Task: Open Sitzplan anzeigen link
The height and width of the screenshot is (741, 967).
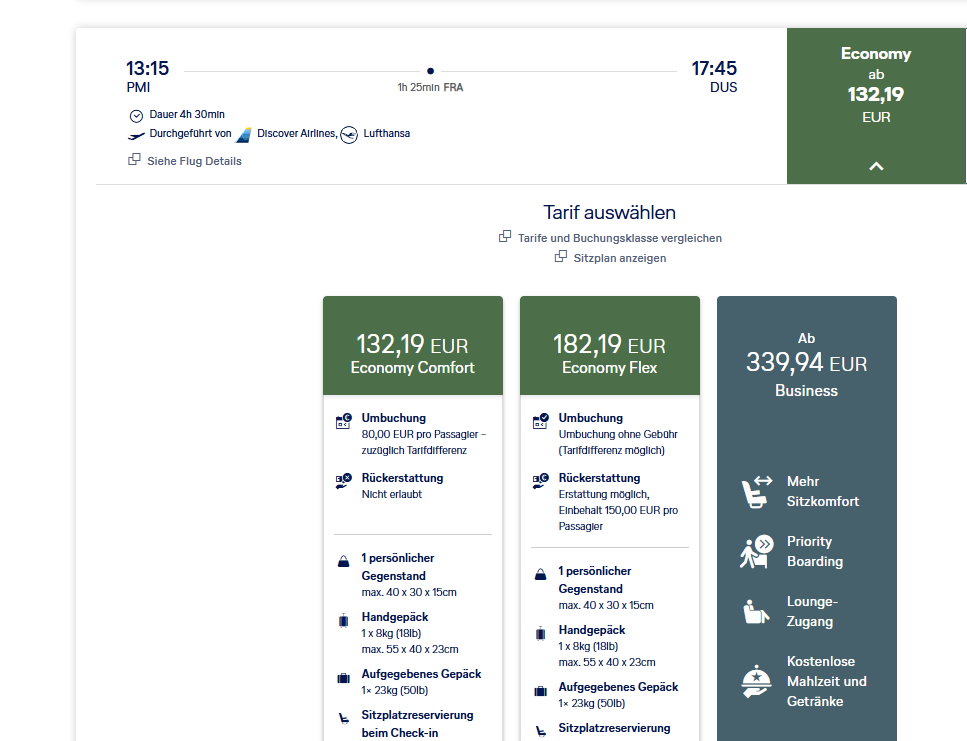Action: (620, 258)
